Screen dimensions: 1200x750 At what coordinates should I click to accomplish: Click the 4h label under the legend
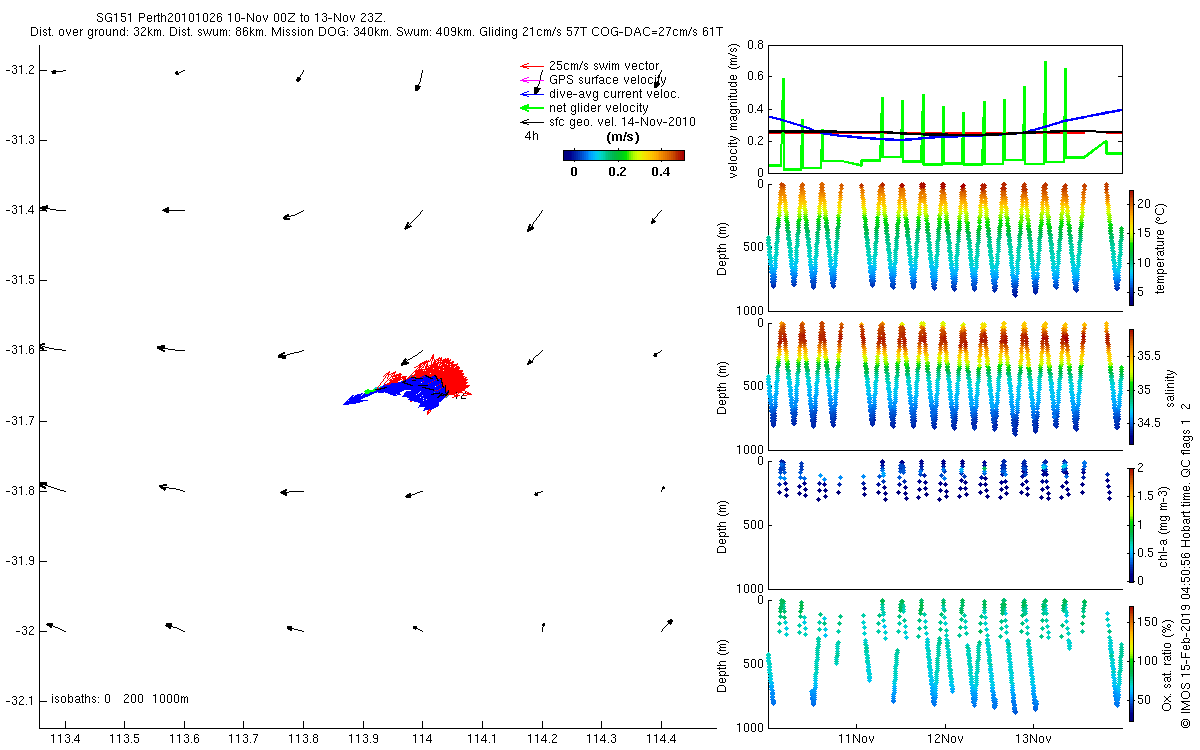pyautogui.click(x=531, y=136)
